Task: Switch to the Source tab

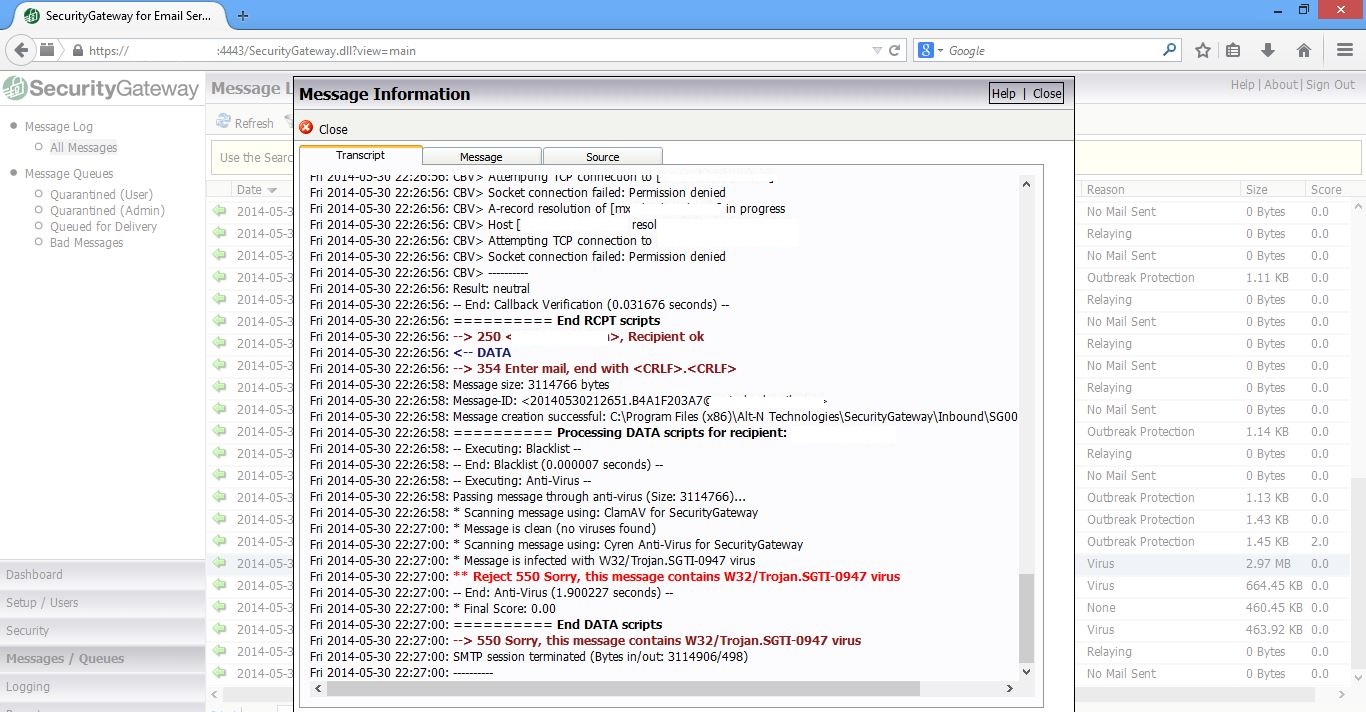Action: [x=602, y=157]
